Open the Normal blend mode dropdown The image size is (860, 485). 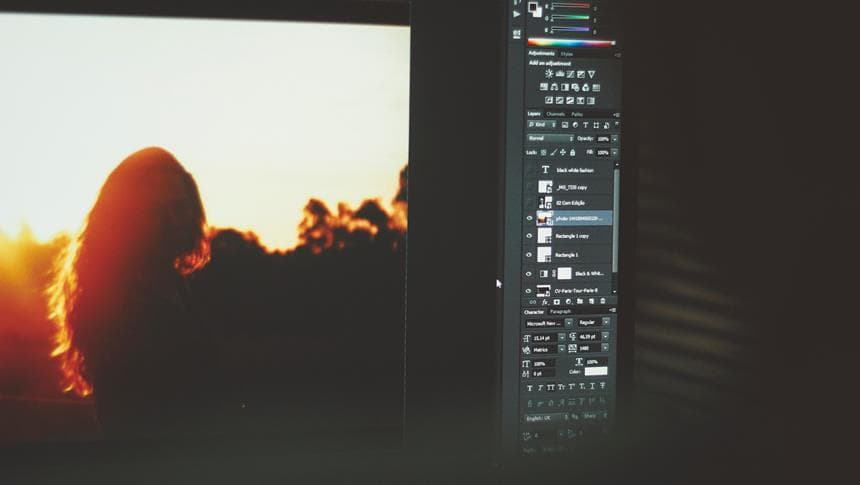(549, 138)
